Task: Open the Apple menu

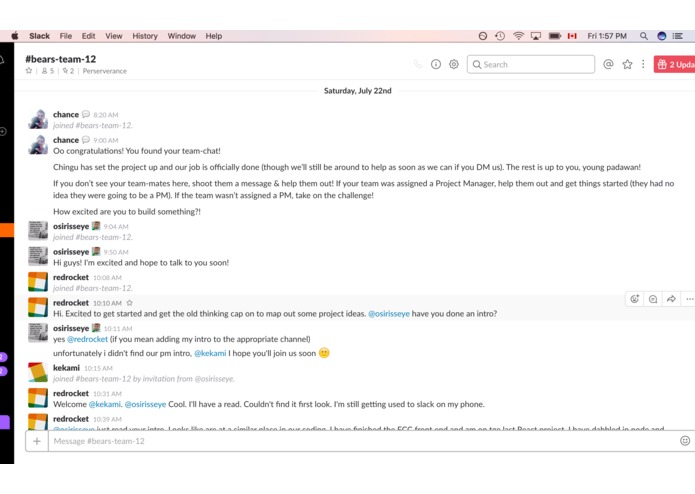Action: click(x=15, y=36)
